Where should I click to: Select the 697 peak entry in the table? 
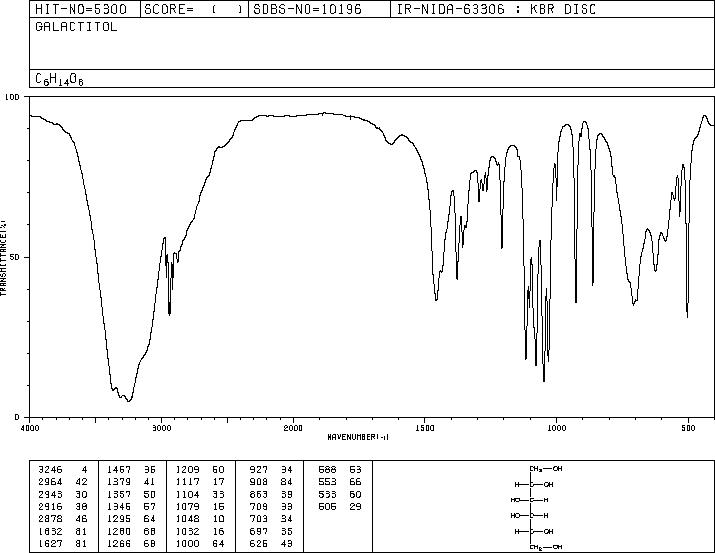click(271, 531)
